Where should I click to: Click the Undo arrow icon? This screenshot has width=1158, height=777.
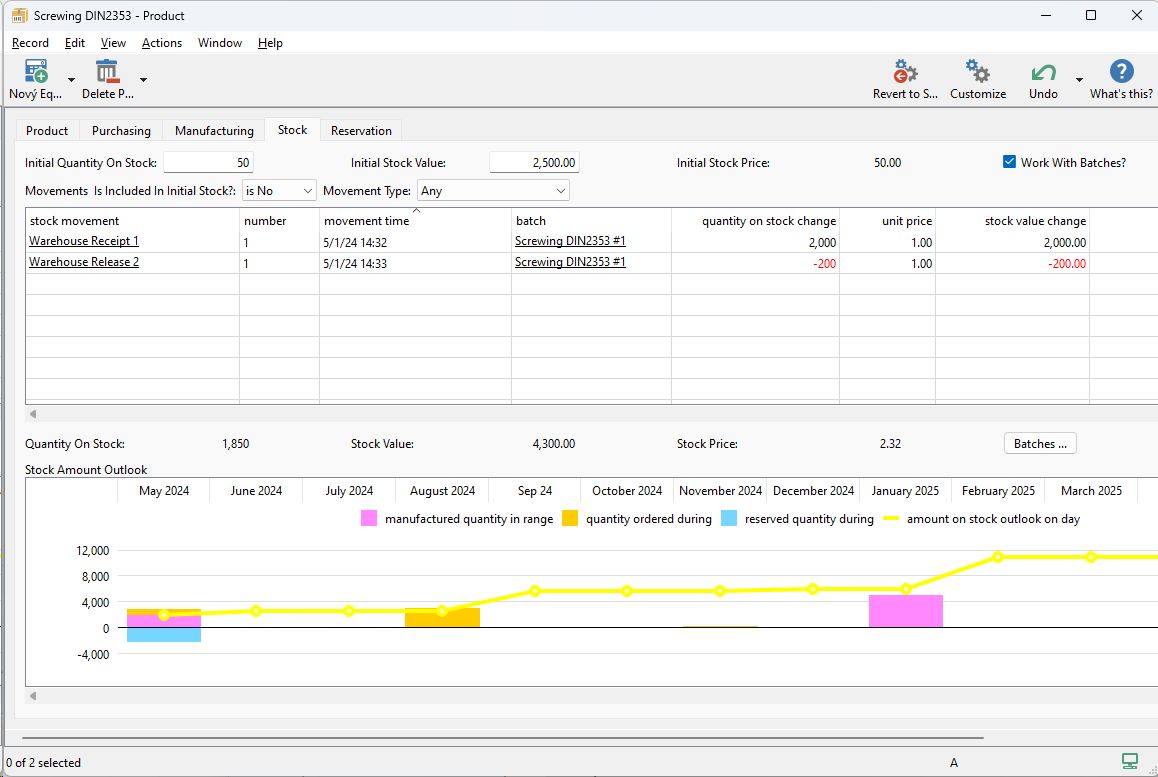tap(1043, 73)
